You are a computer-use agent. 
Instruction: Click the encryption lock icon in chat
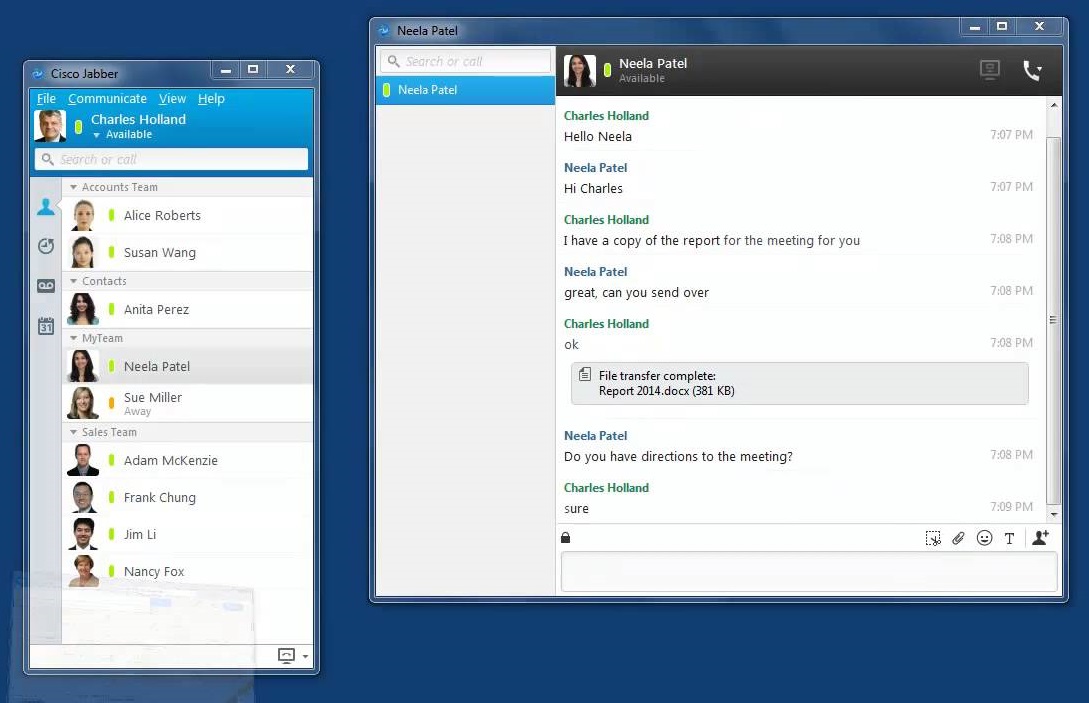pos(565,538)
